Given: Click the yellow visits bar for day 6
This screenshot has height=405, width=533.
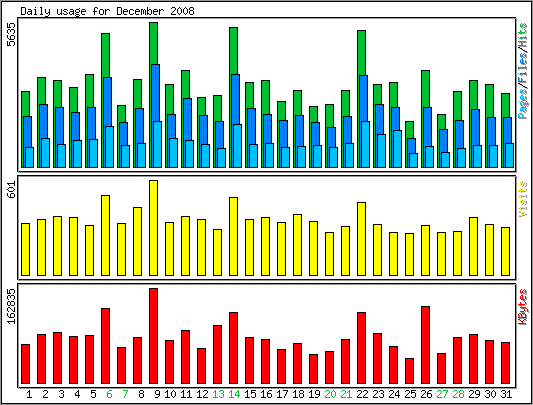Looking at the screenshot, I should [105, 235].
